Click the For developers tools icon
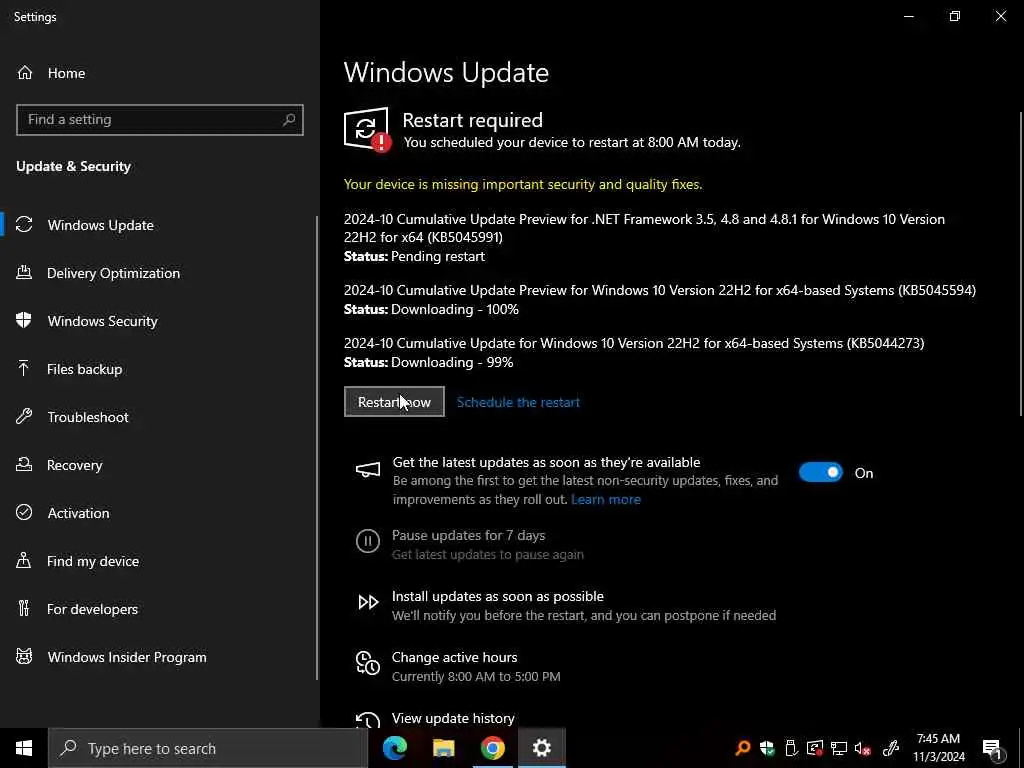Screen dimensions: 1024x768 click(24, 609)
